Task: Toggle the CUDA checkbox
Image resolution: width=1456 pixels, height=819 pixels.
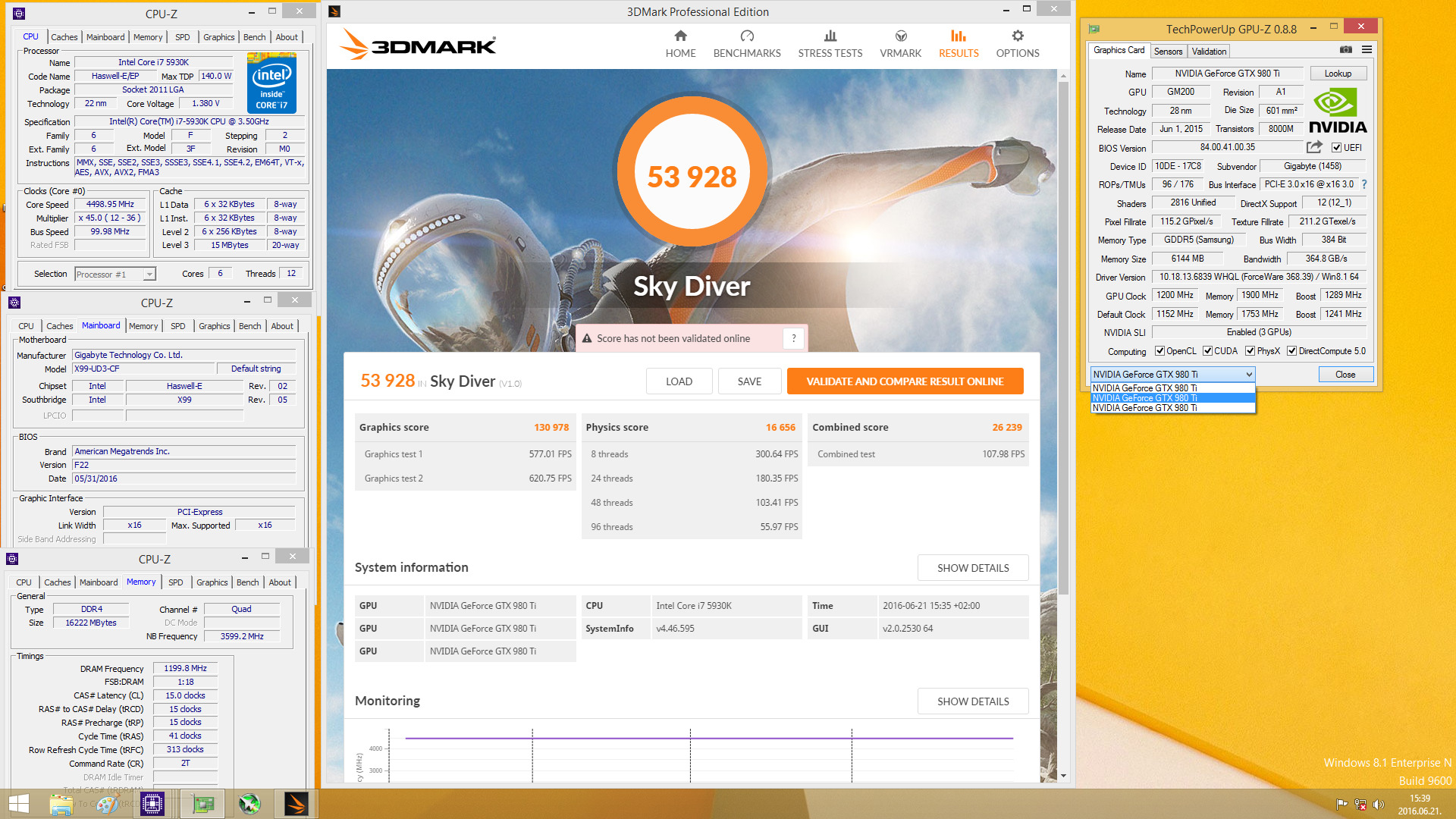Action: (x=1207, y=351)
